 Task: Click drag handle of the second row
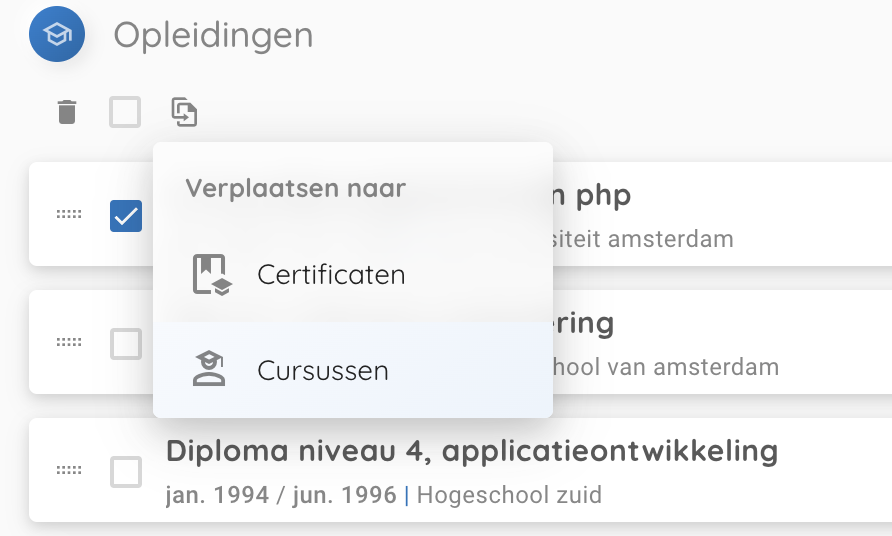pyautogui.click(x=69, y=342)
